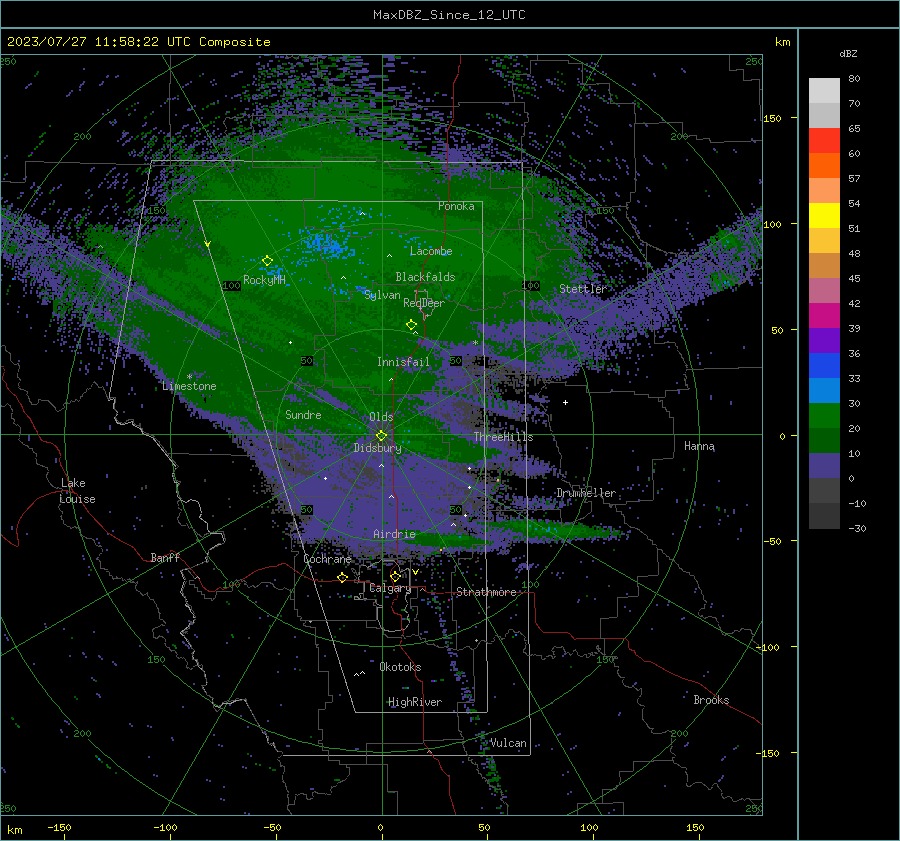Click the dBZ legend heading
This screenshot has width=900, height=841.
tap(848, 53)
